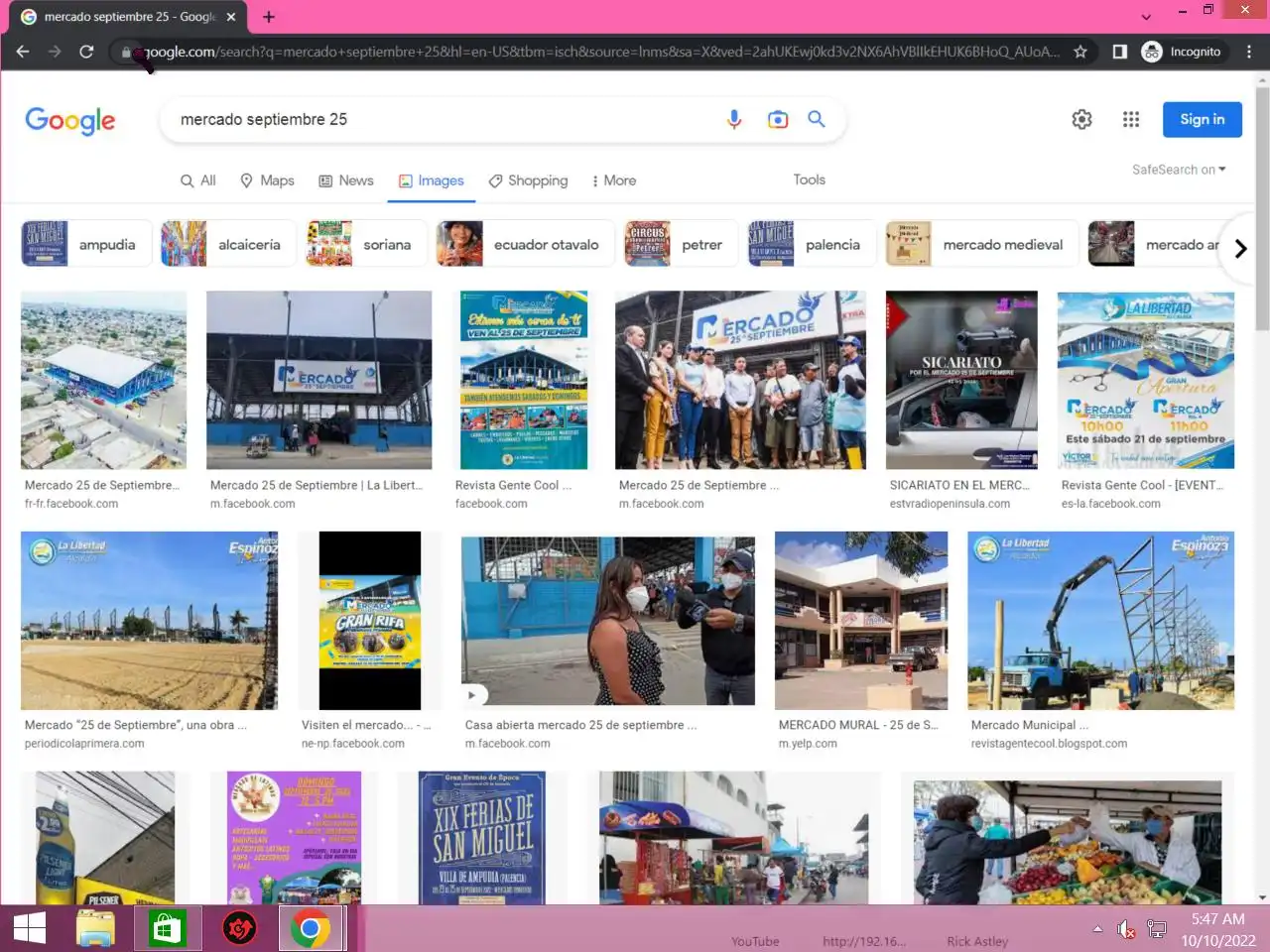The image size is (1270, 952).
Task: Open the GRAN RIFA image result
Action: [370, 620]
